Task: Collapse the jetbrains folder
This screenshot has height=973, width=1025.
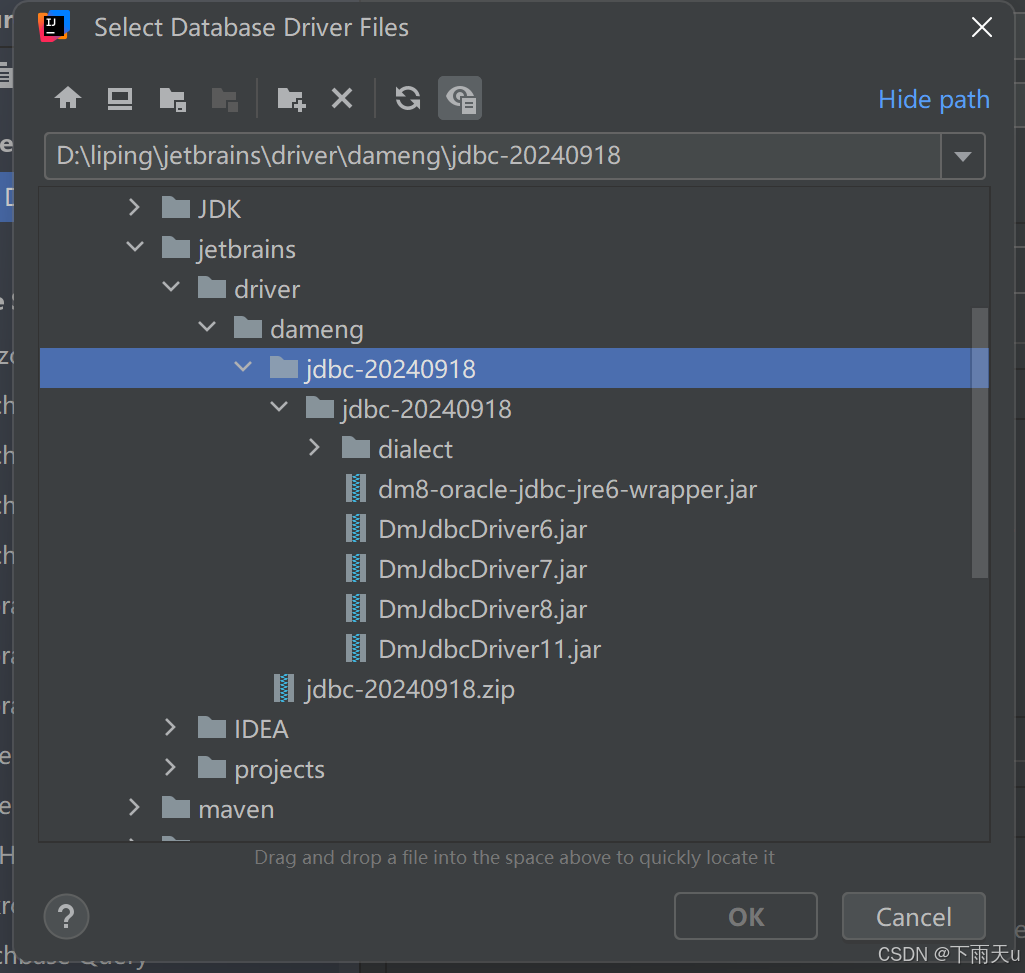Action: (x=135, y=247)
